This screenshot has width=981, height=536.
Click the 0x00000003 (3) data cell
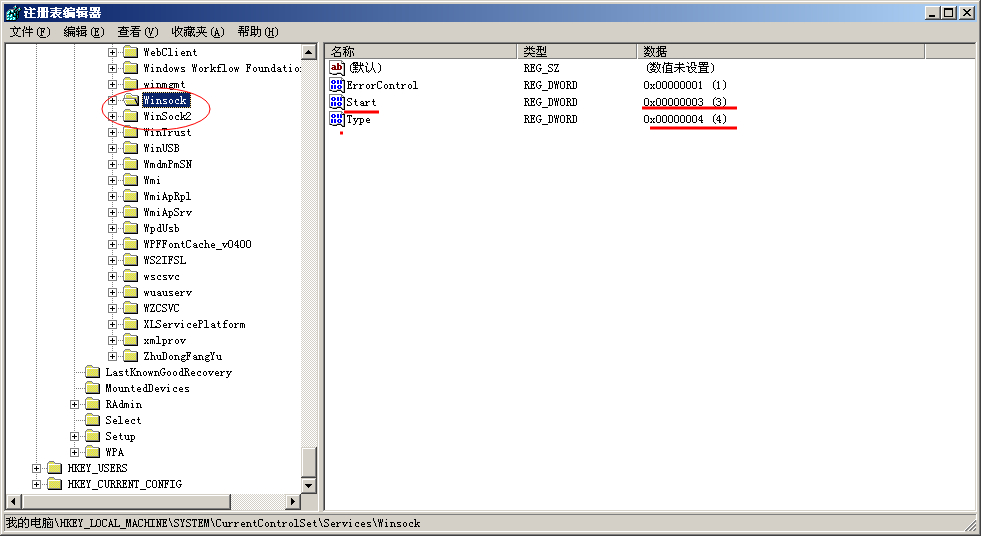(685, 103)
